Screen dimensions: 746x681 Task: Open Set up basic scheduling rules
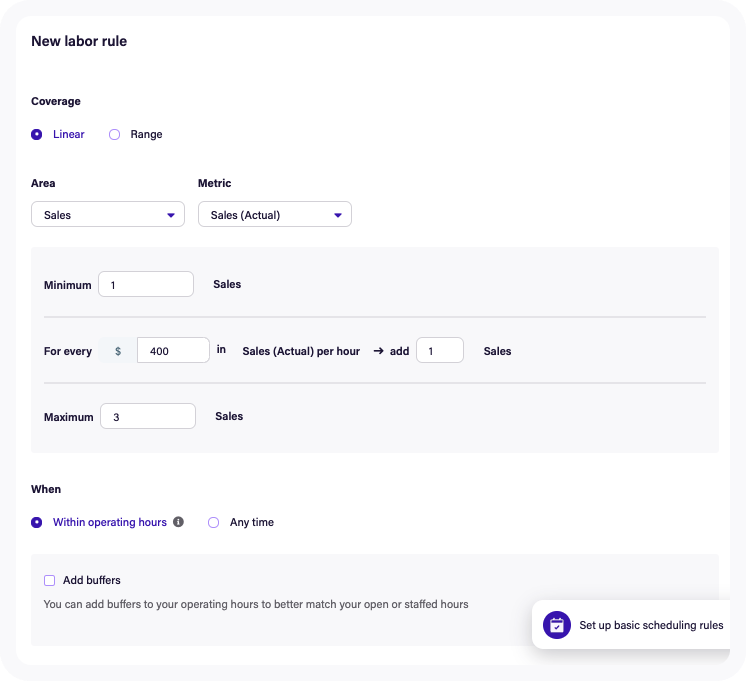(x=650, y=625)
